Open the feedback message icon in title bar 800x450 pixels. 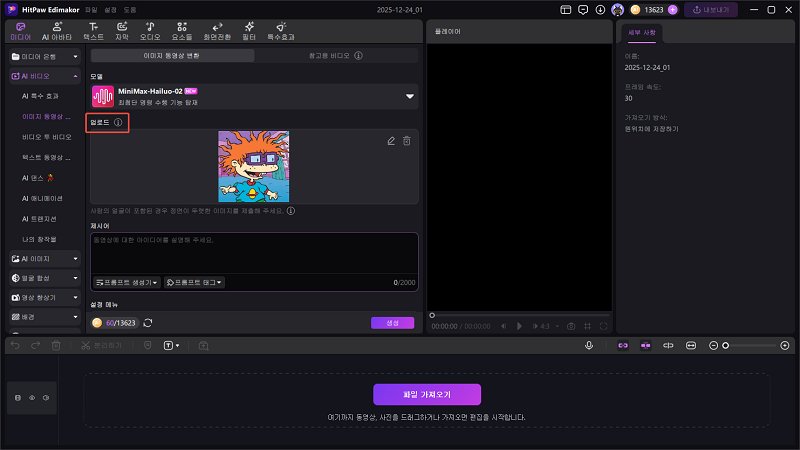tap(583, 10)
